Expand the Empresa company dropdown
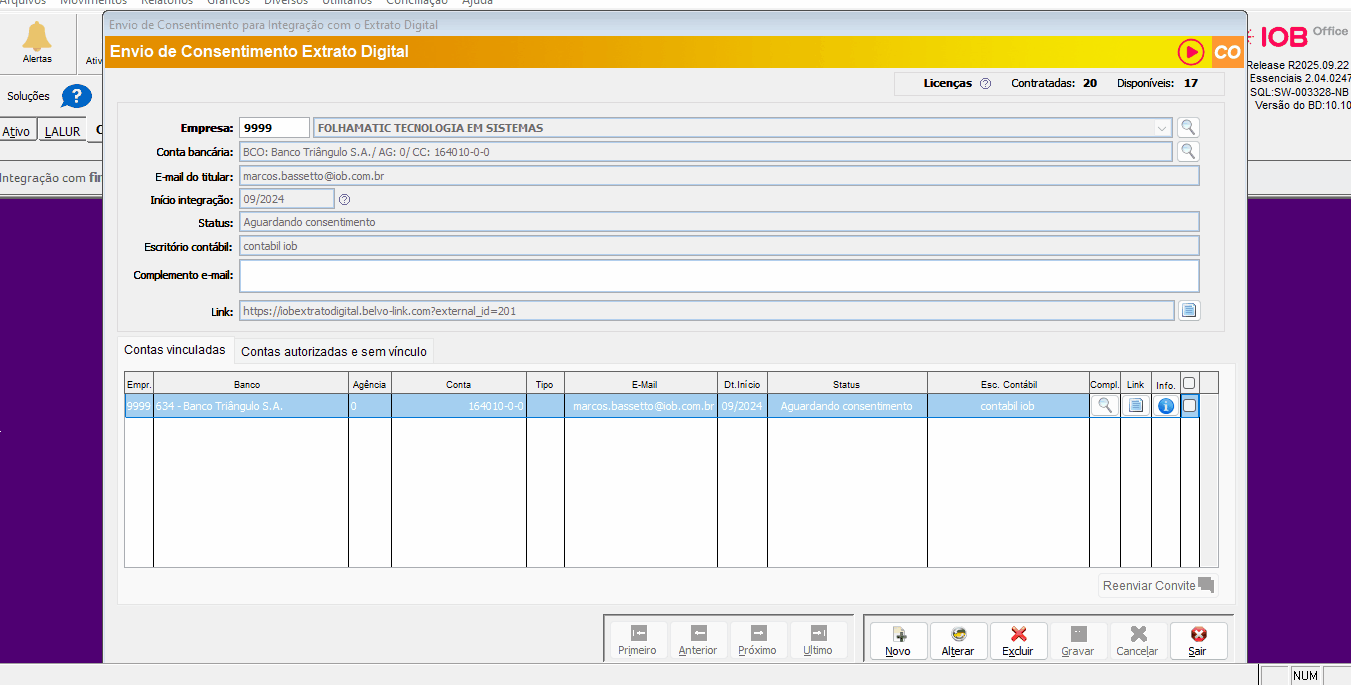This screenshot has height=685, width=1351. [1161, 128]
